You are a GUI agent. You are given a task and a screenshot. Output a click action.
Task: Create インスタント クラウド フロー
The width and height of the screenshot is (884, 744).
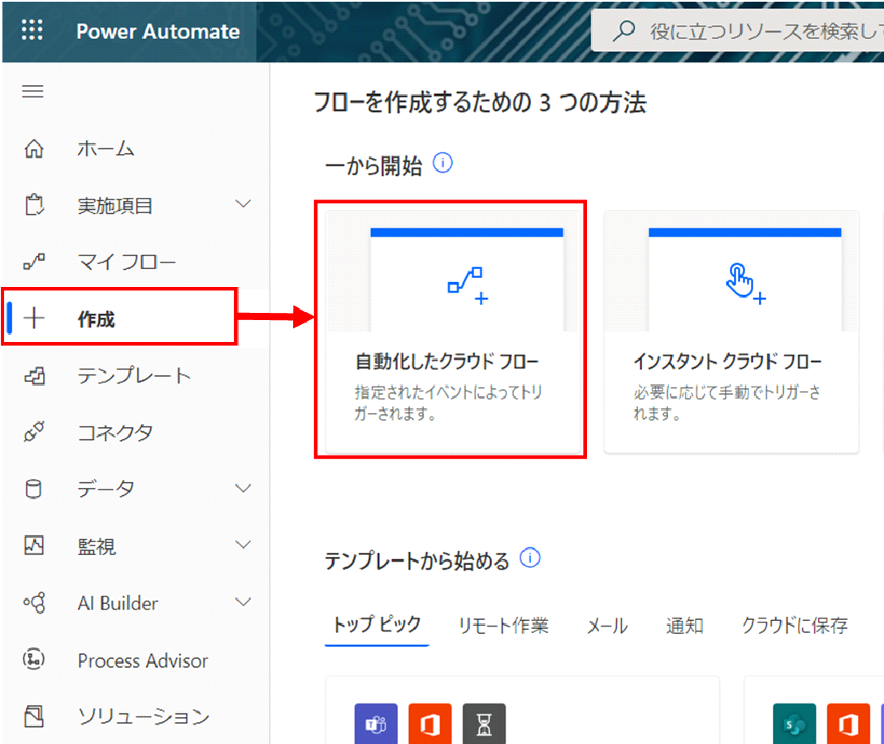point(731,332)
